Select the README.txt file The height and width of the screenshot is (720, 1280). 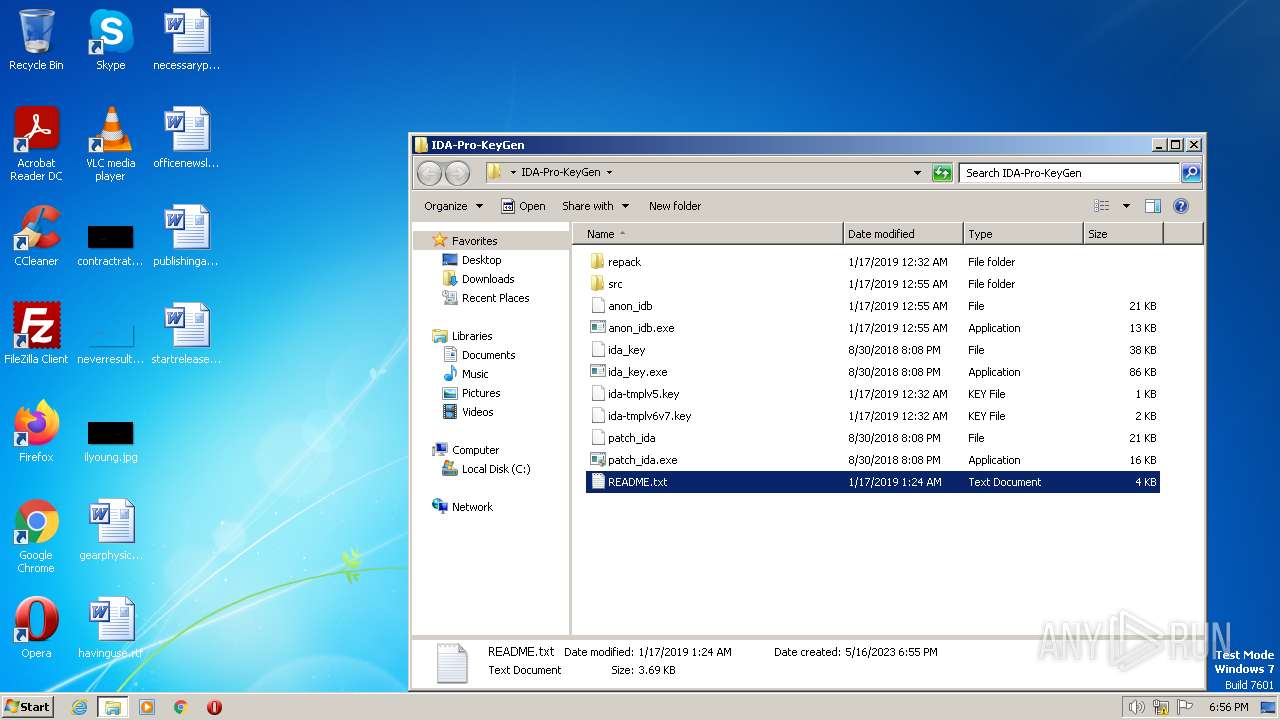coord(872,482)
